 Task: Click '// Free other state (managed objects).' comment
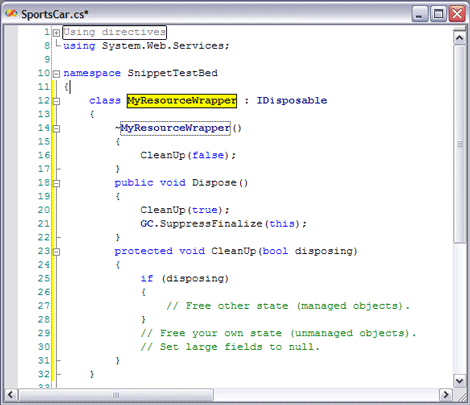[x=288, y=306]
